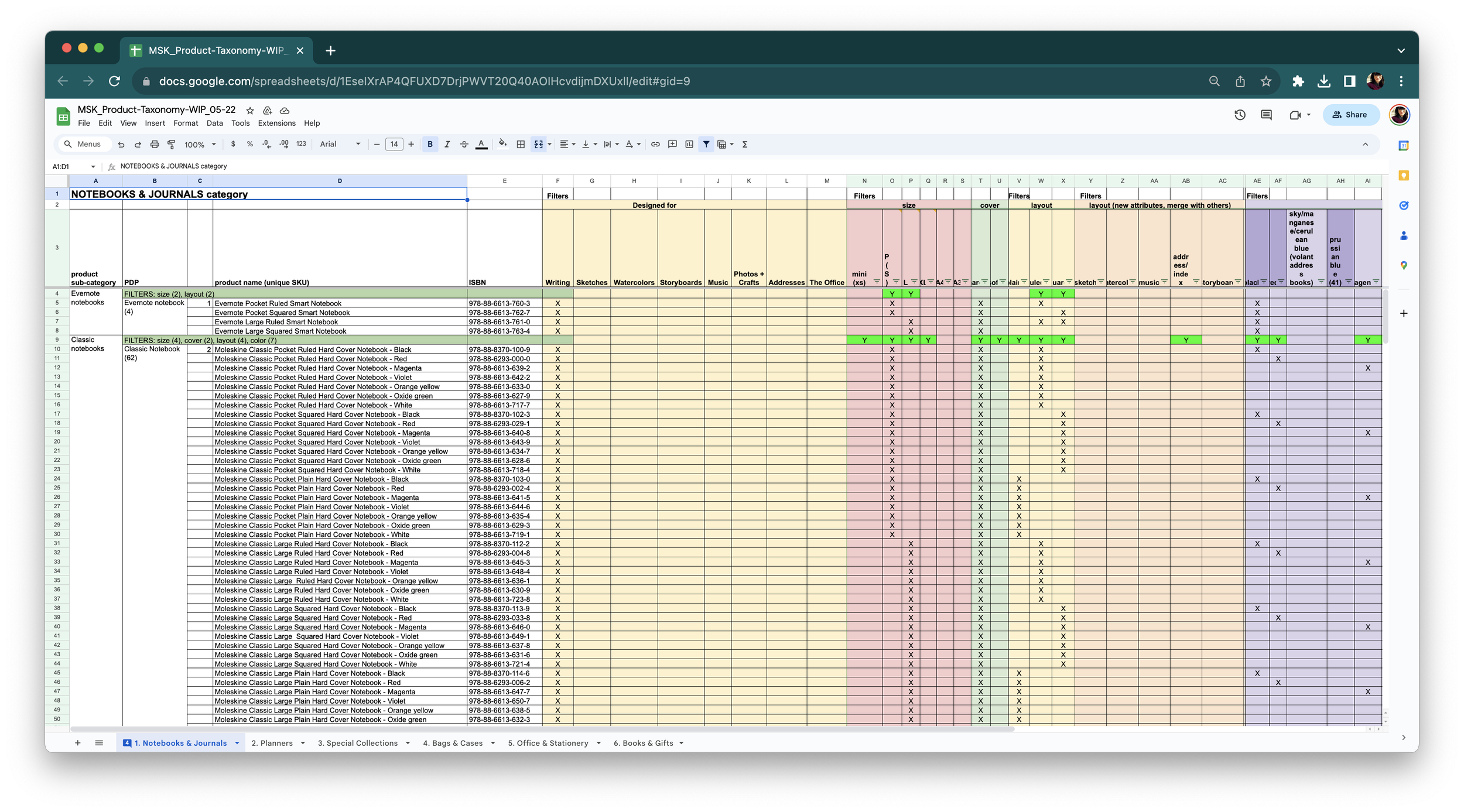Viewport: 1464px width, 812px height.
Task: Open the Arial font dropdown
Action: point(340,144)
